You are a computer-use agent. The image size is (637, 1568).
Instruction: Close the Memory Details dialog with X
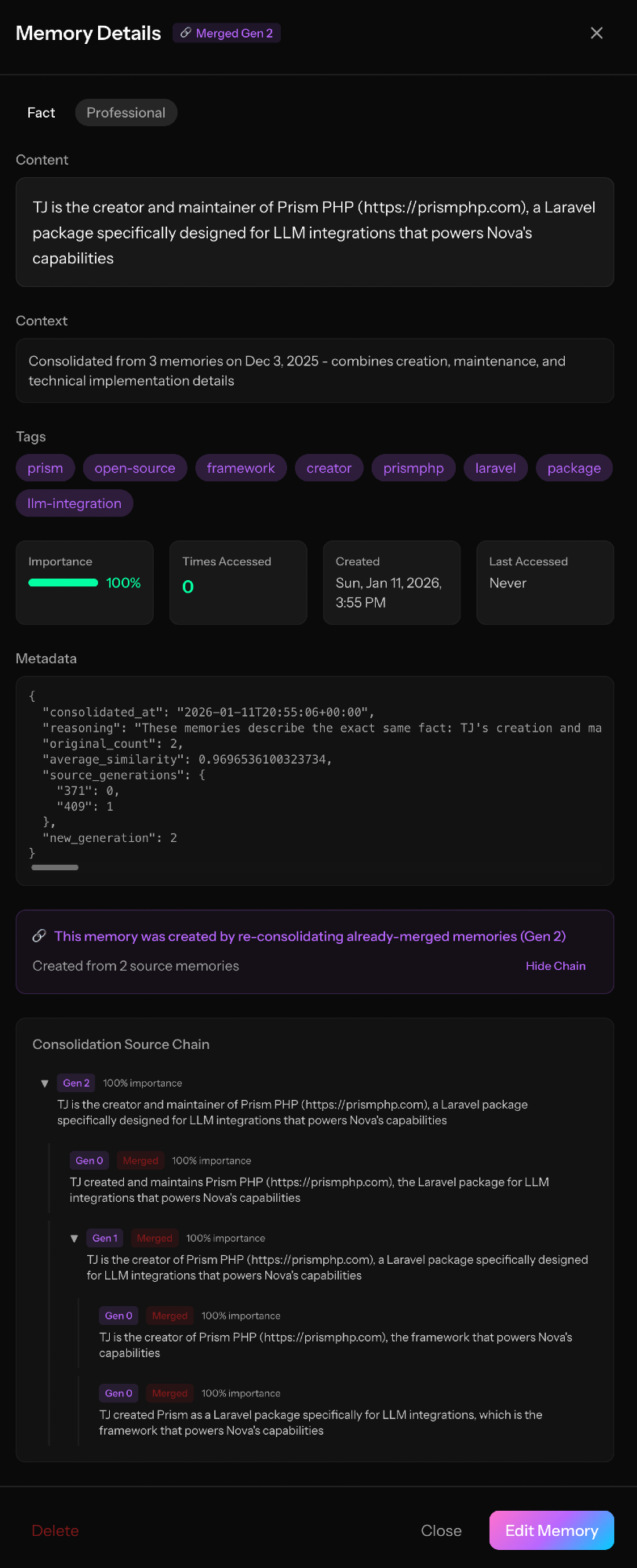[596, 33]
